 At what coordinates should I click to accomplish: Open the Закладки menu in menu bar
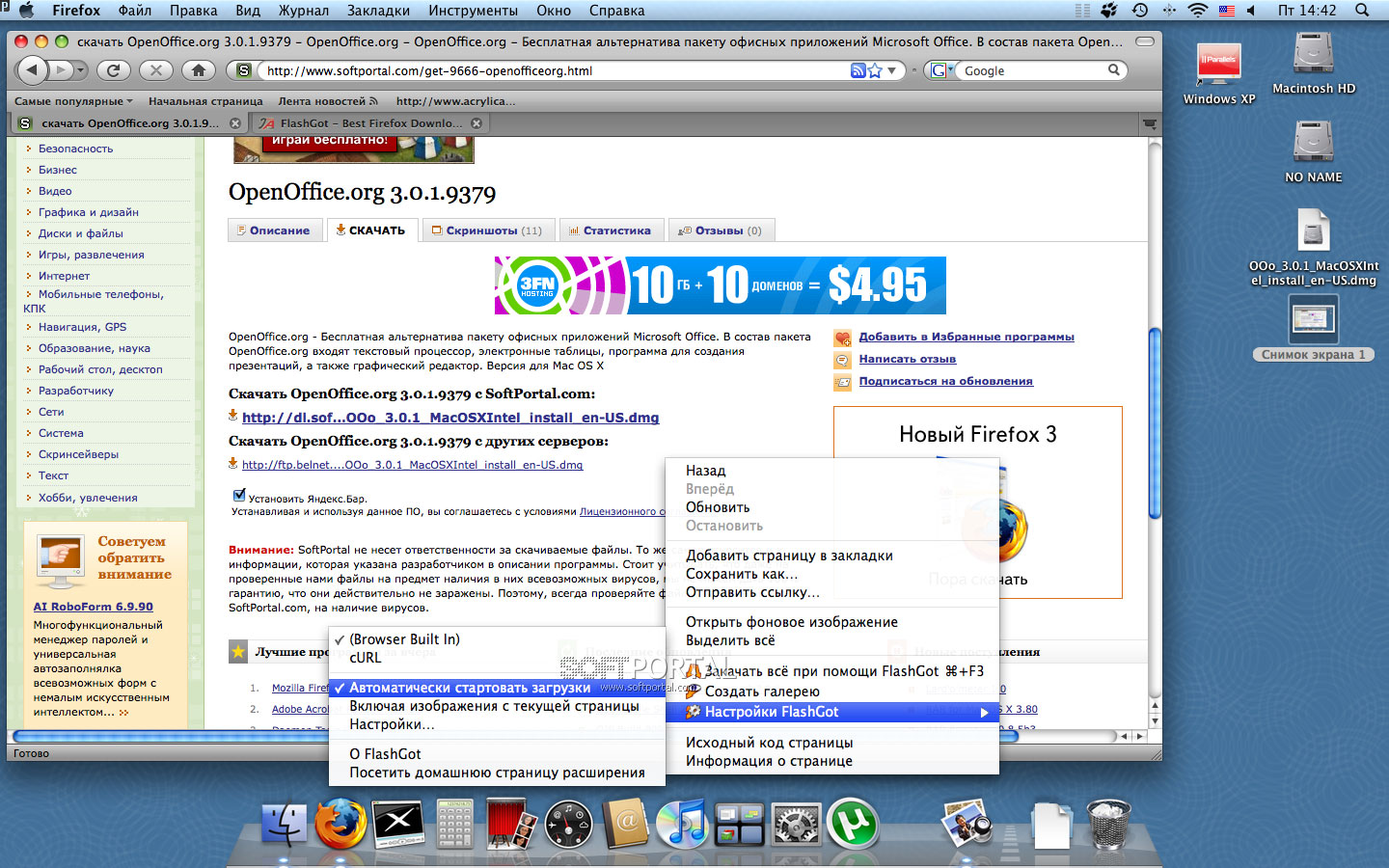(379, 11)
